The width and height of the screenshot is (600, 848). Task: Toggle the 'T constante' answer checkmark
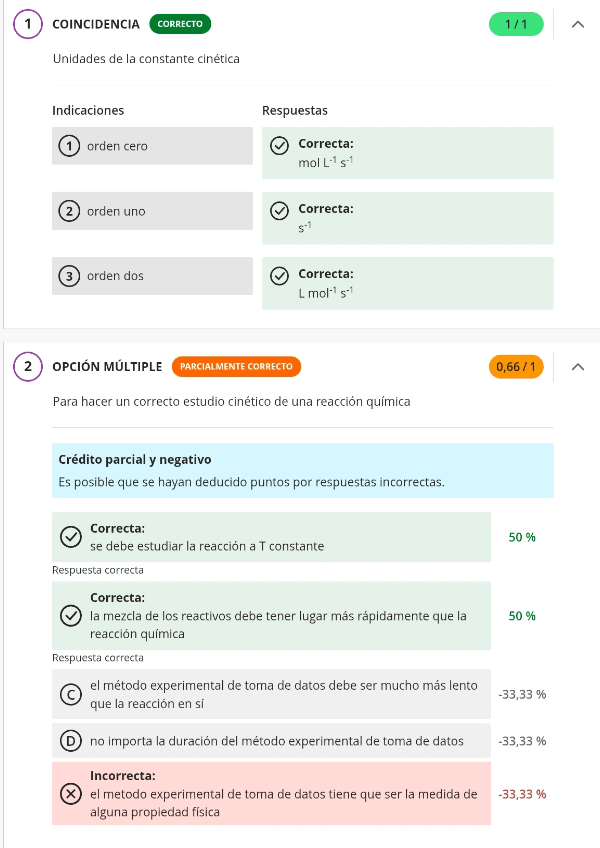[x=71, y=537]
